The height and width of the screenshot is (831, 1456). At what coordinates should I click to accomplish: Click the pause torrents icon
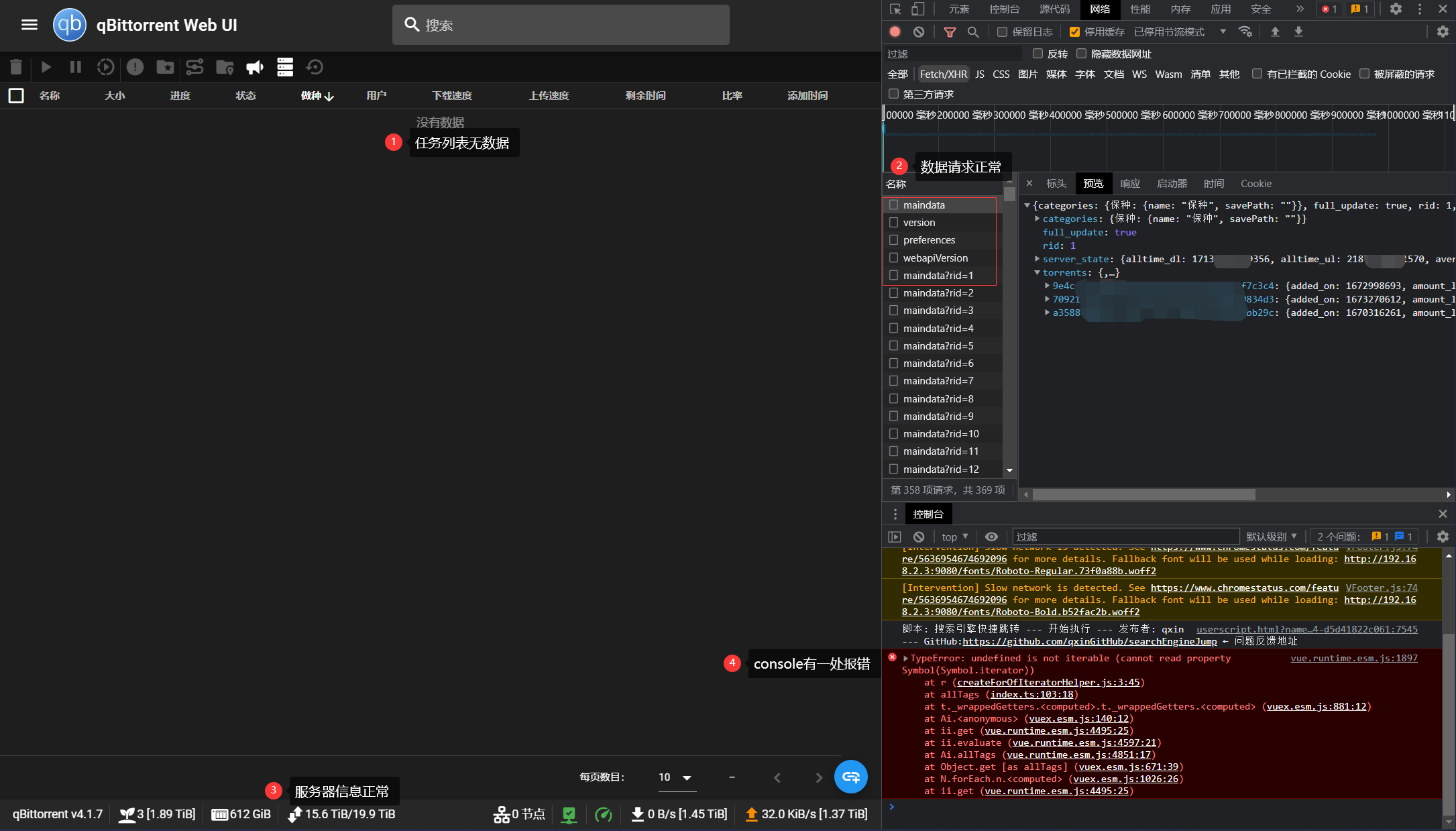76,67
